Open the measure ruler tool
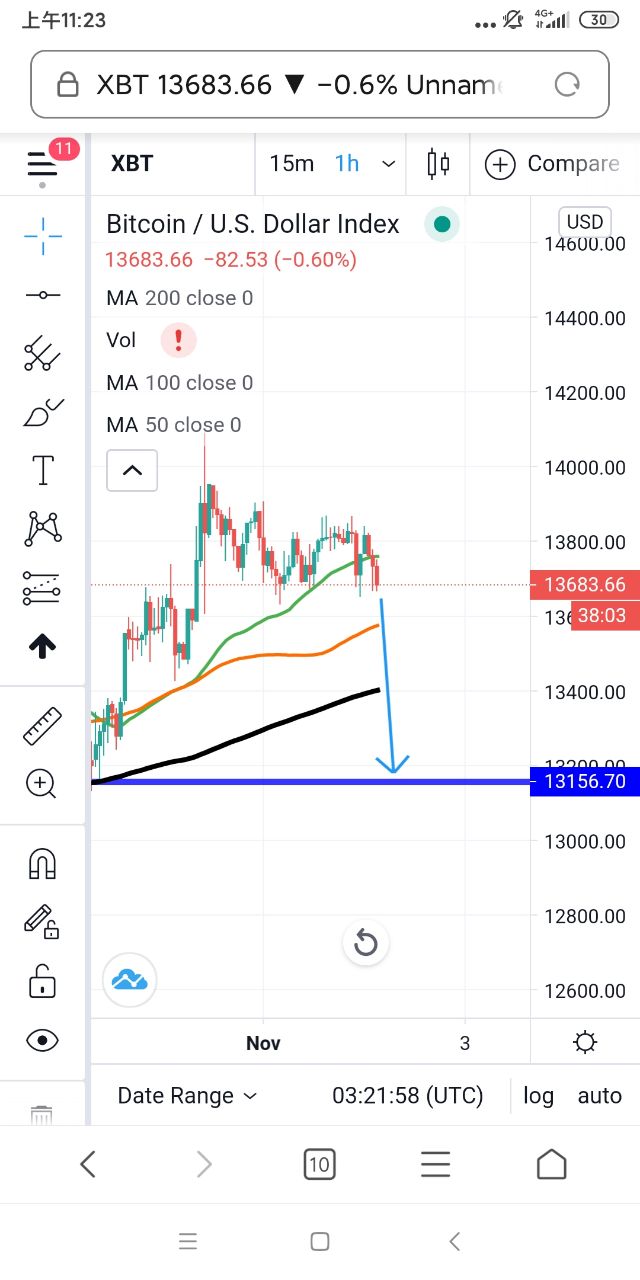Image resolution: width=640 pixels, height=1280 pixels. pos(43,726)
